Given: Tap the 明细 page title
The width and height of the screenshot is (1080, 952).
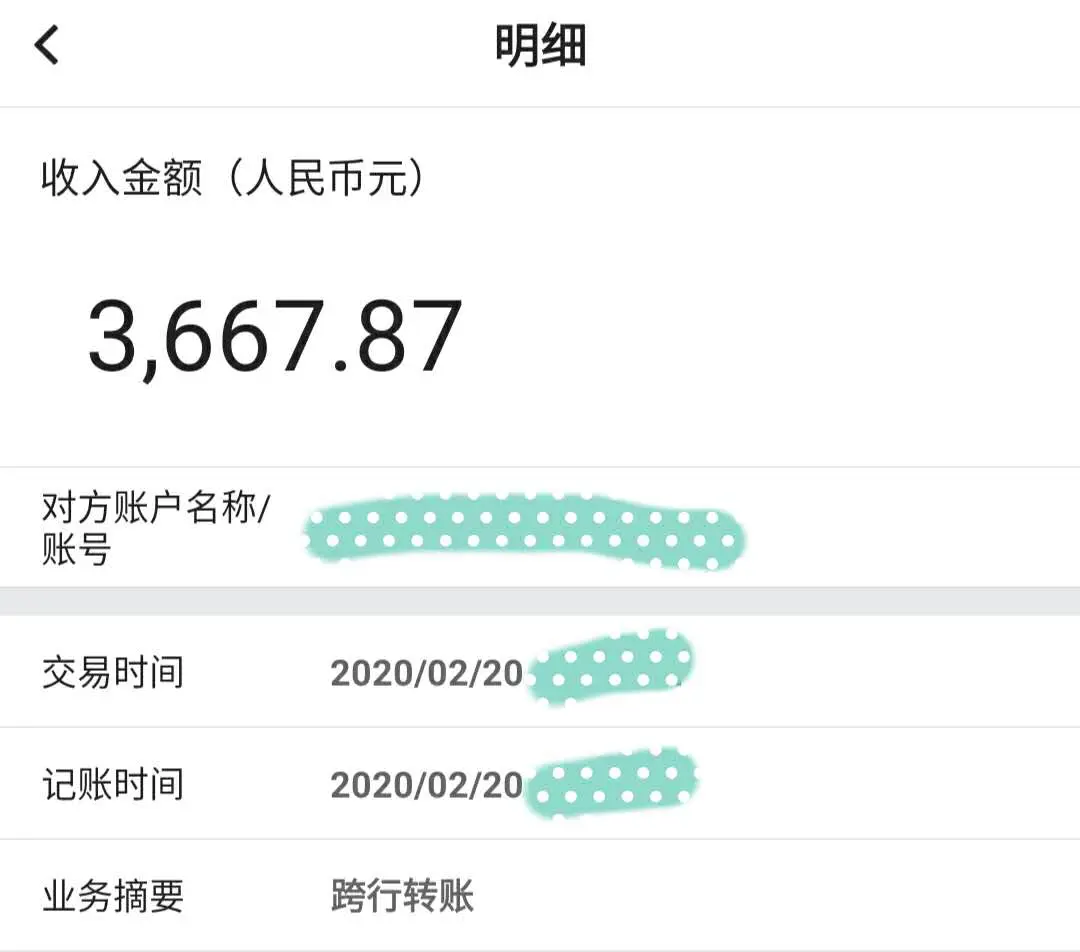Looking at the screenshot, I should 541,45.
